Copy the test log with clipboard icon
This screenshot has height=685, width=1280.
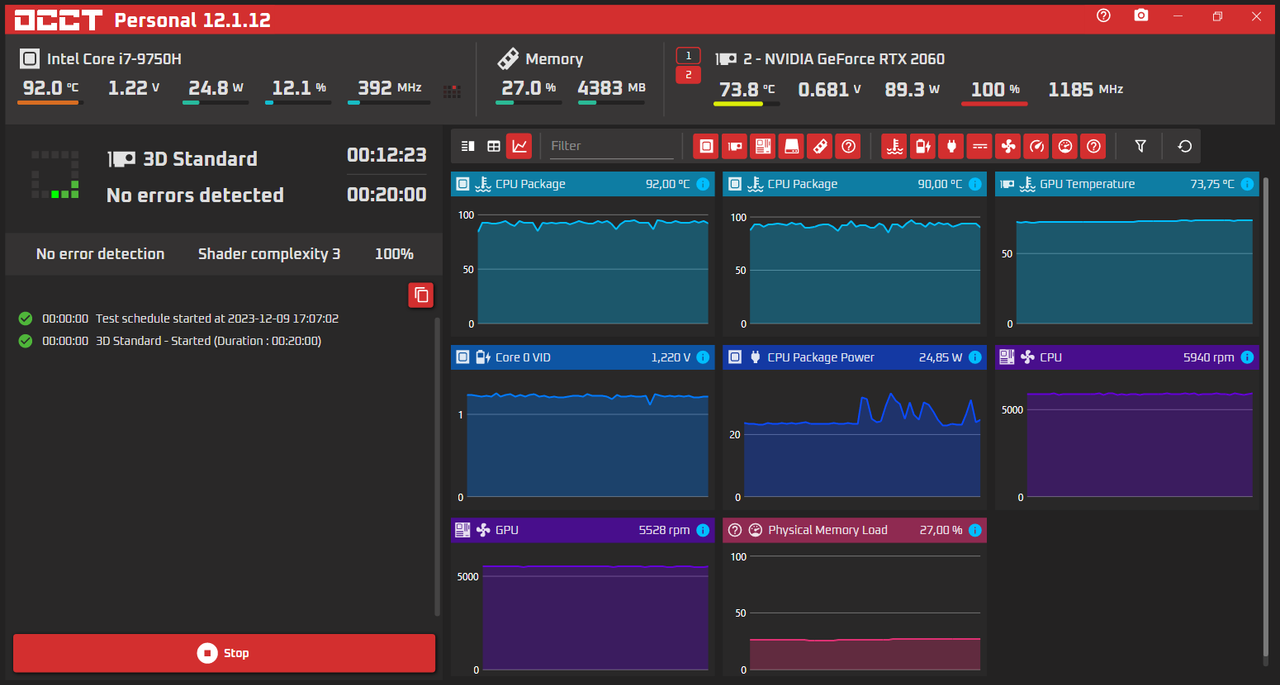[x=421, y=295]
